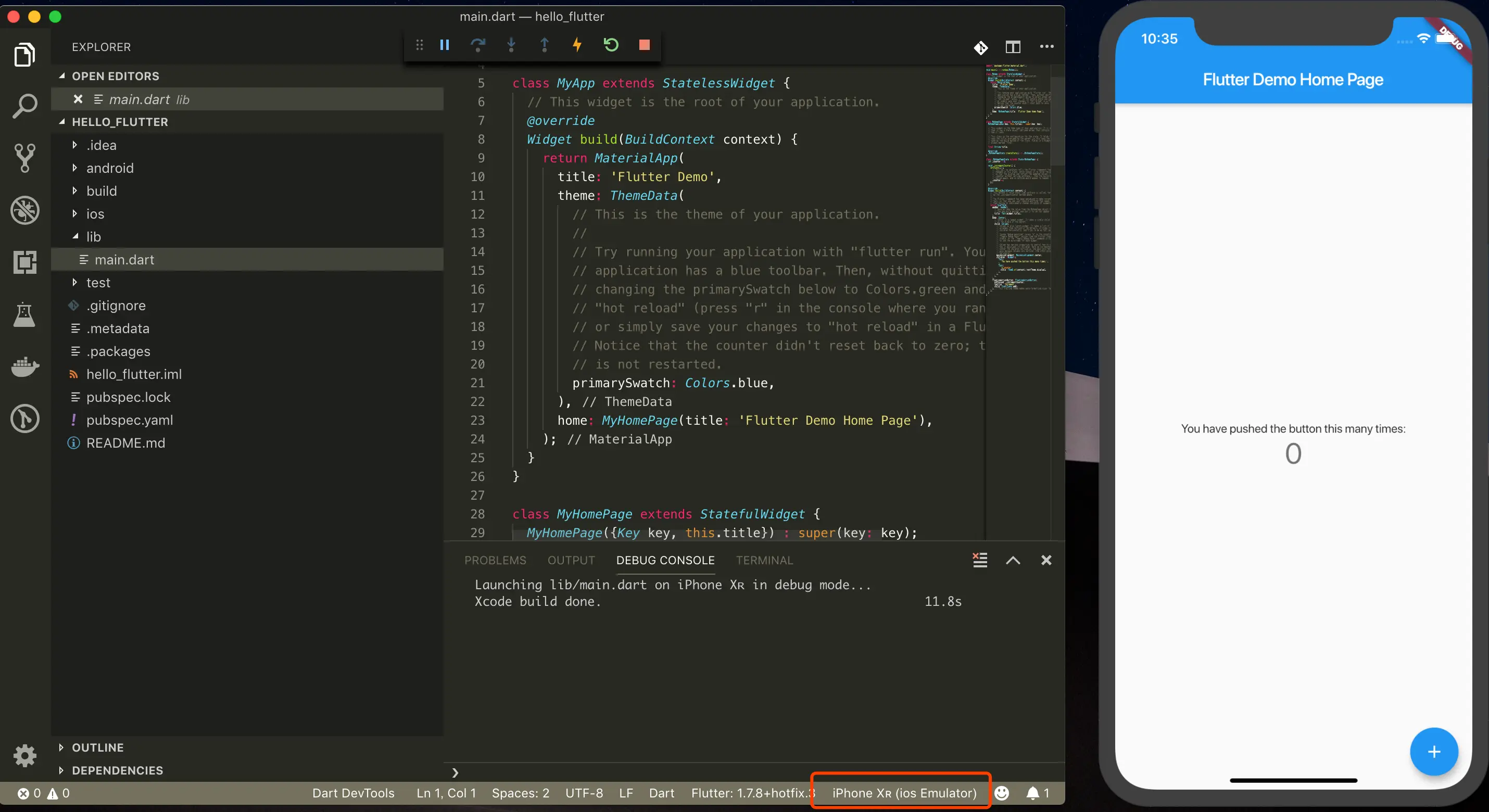Switch to the TERMINAL tab
Viewport: 1489px width, 812px height.
click(x=764, y=560)
